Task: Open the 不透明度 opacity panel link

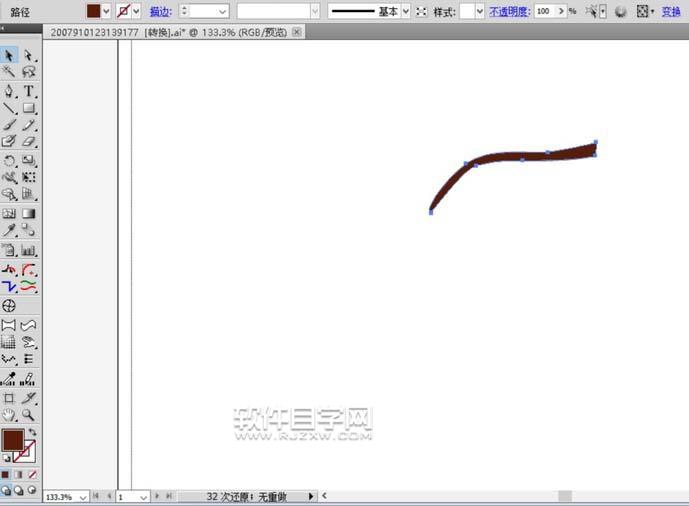Action: [510, 11]
